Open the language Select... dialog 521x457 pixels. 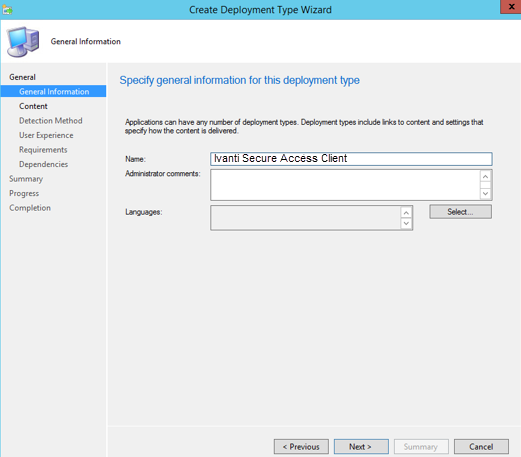pyautogui.click(x=460, y=212)
